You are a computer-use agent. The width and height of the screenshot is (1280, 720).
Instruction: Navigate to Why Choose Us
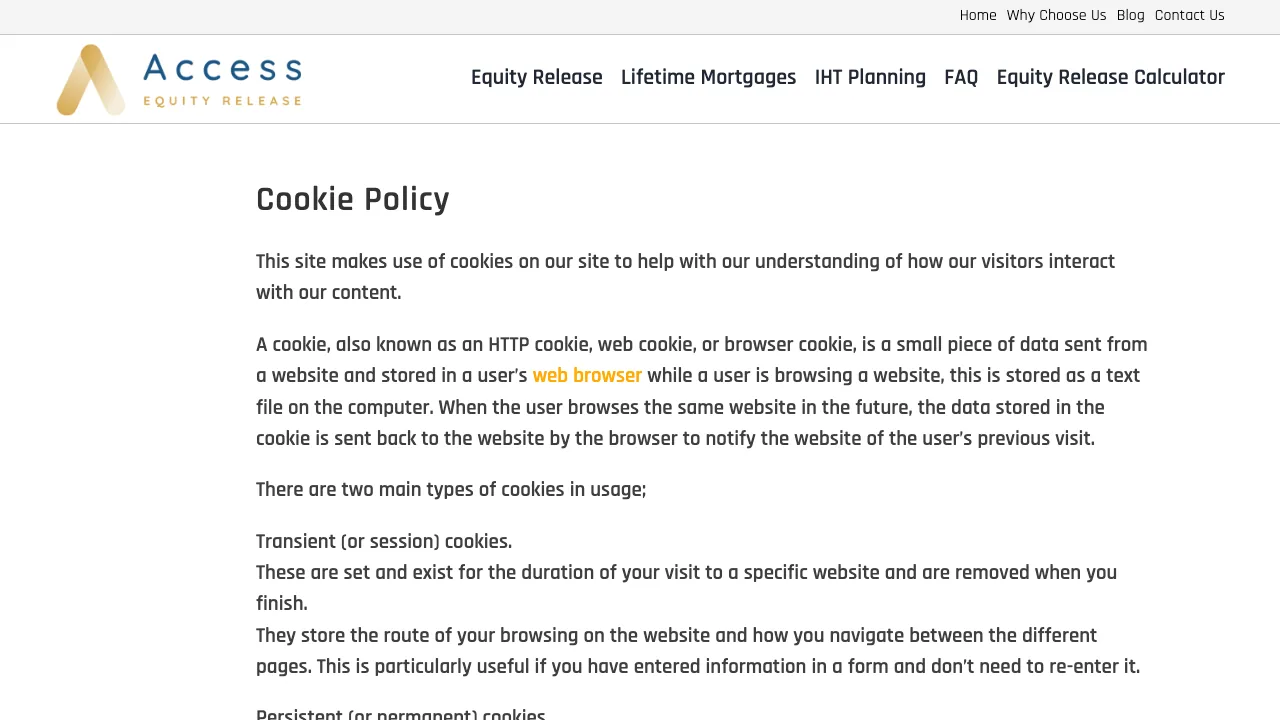point(1055,15)
